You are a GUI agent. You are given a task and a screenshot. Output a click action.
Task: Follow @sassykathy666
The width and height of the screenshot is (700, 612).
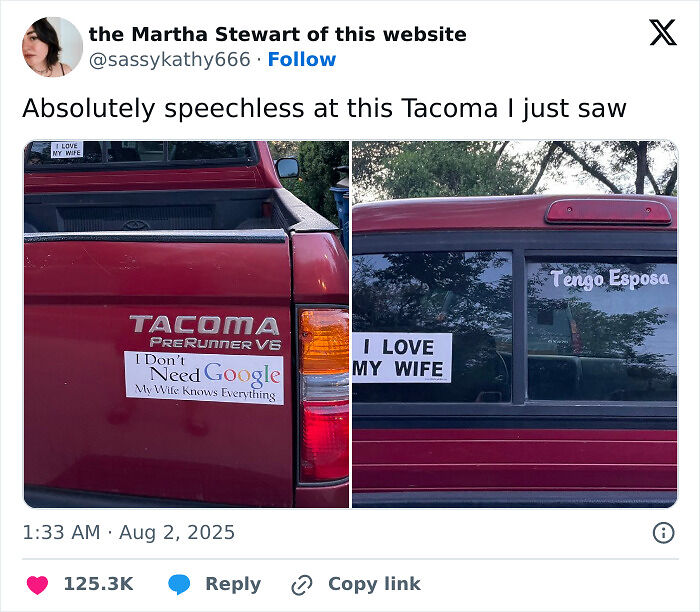[x=302, y=59]
